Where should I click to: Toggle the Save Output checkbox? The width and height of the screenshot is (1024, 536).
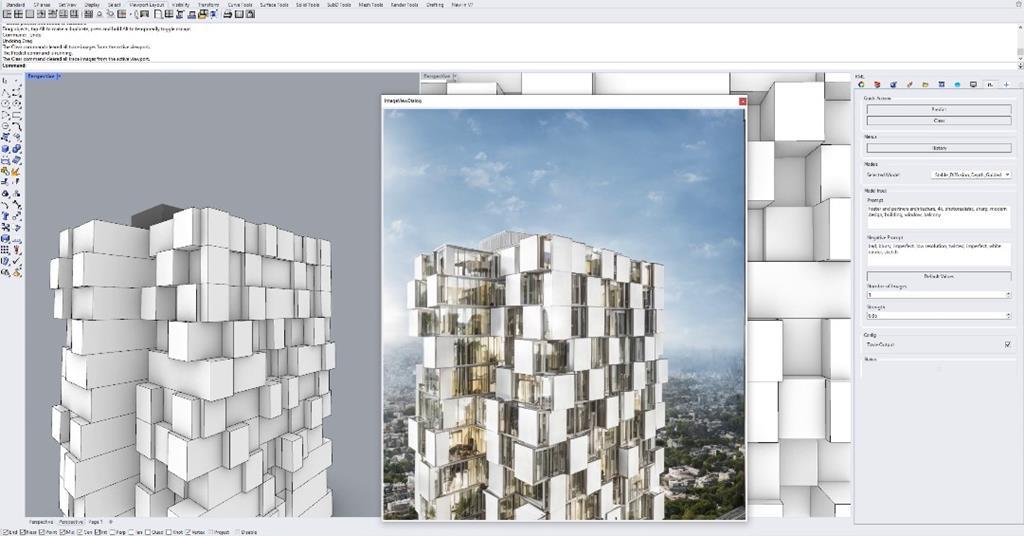pyautogui.click(x=1007, y=344)
